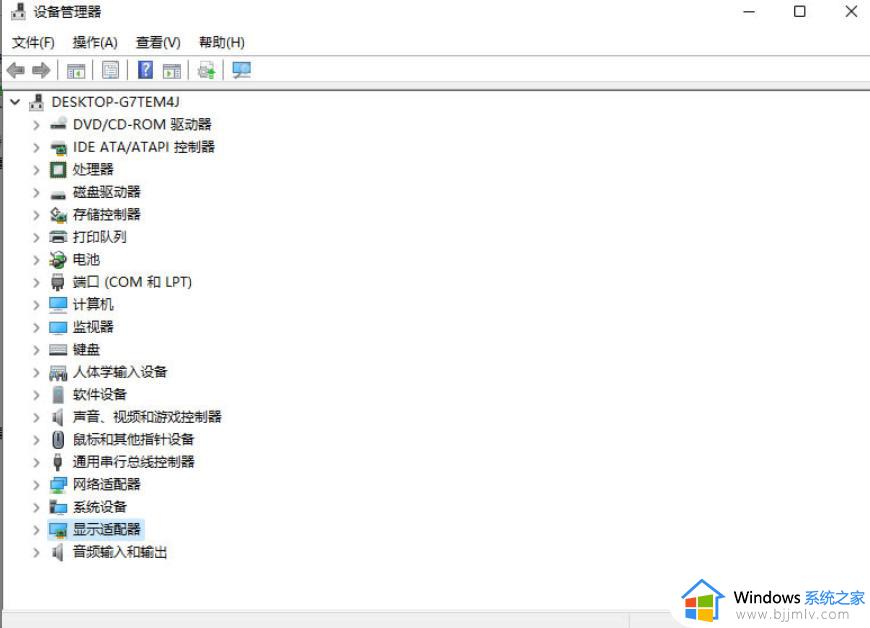The height and width of the screenshot is (628, 870).
Task: Click the Forward arrow toolbar icon
Action: [41, 70]
